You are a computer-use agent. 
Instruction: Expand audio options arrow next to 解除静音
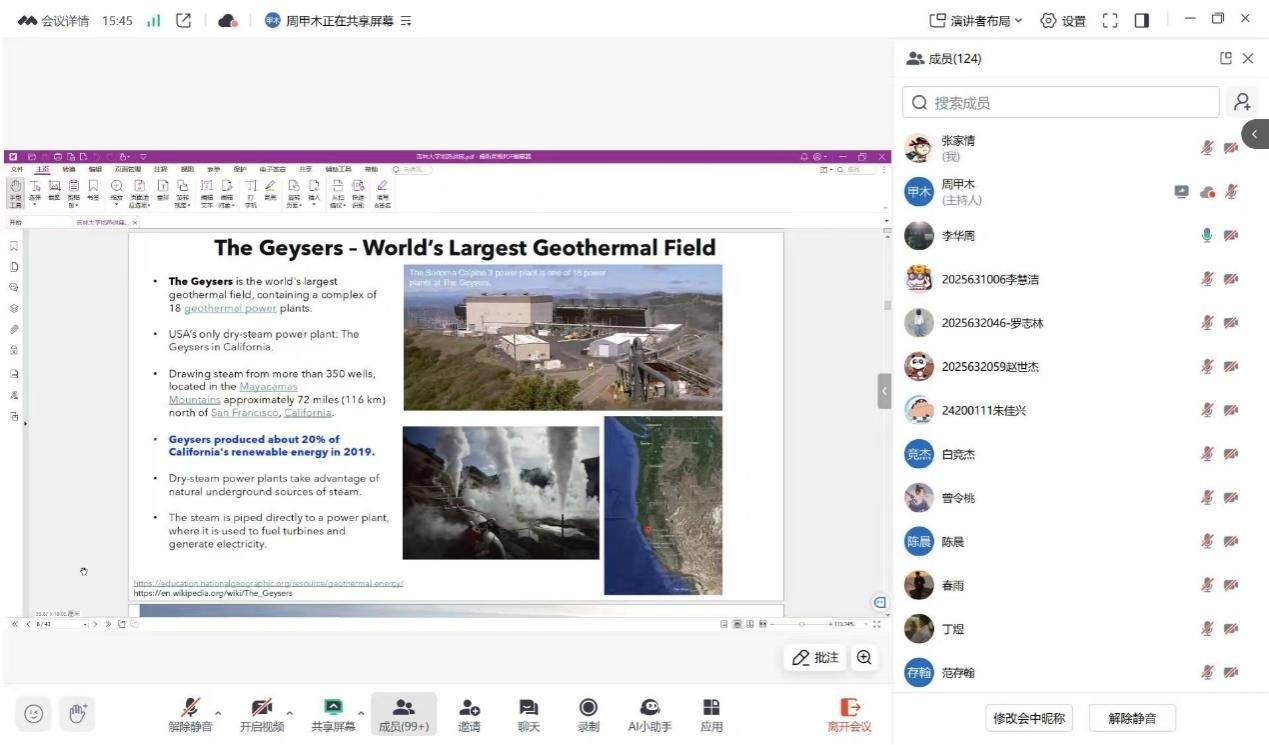[x=219, y=713]
